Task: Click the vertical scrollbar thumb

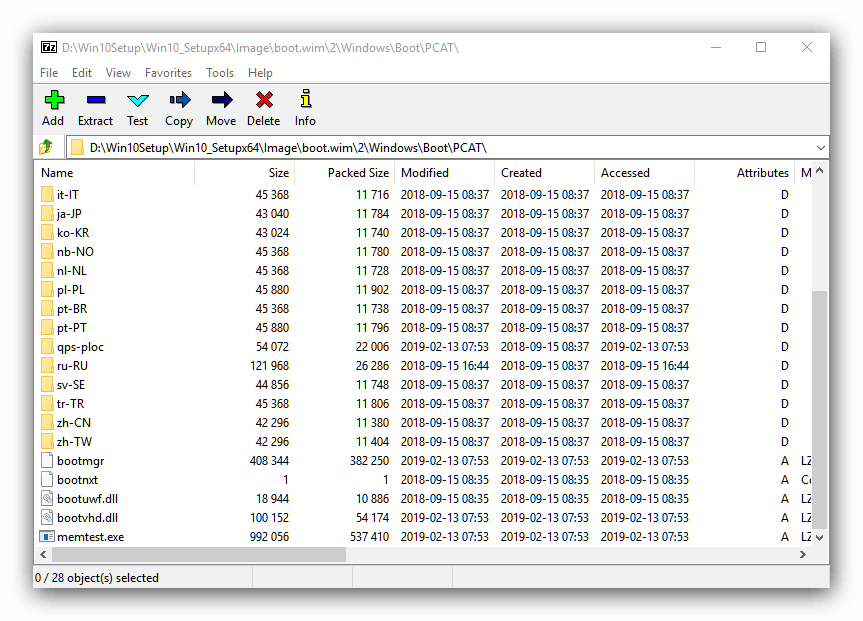Action: pyautogui.click(x=820, y=408)
